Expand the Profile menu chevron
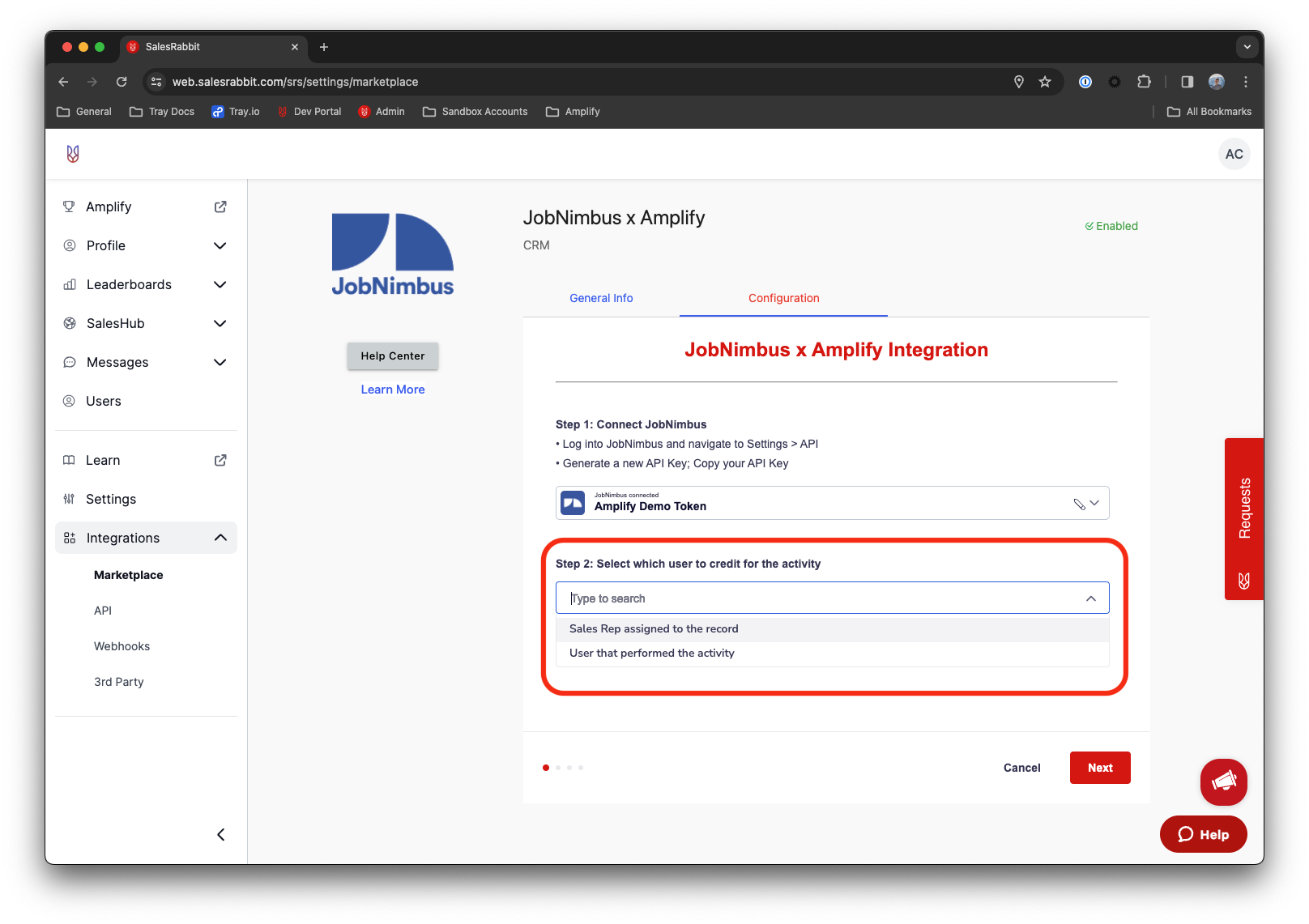The height and width of the screenshot is (924, 1309). [x=220, y=245]
